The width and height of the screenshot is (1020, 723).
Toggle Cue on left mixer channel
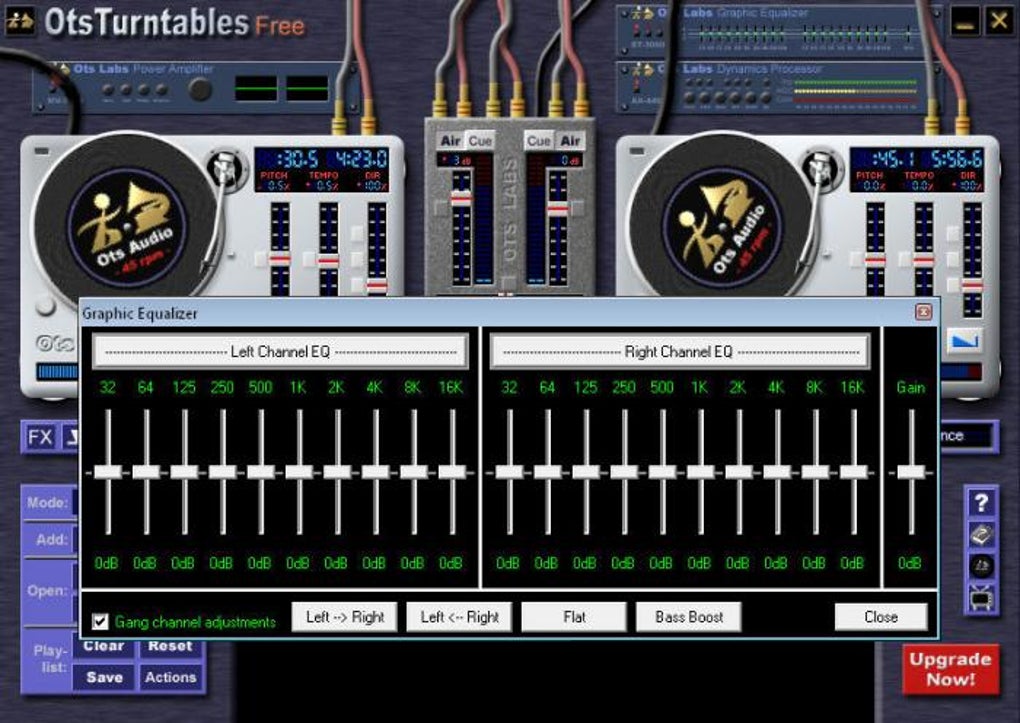coord(480,141)
